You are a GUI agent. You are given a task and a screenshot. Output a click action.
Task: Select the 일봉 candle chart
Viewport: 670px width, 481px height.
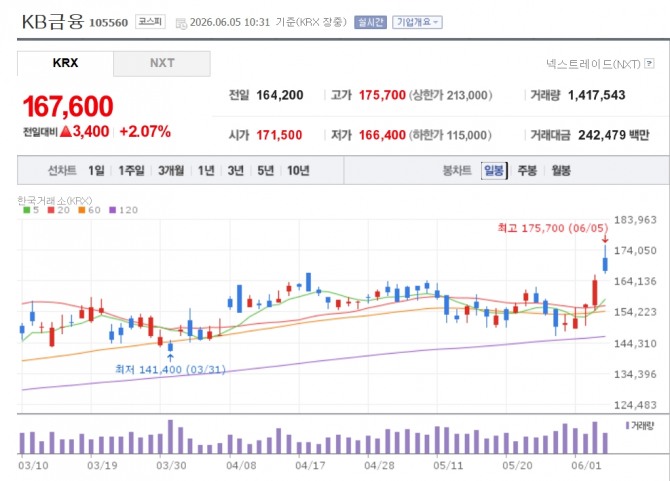[x=494, y=171]
